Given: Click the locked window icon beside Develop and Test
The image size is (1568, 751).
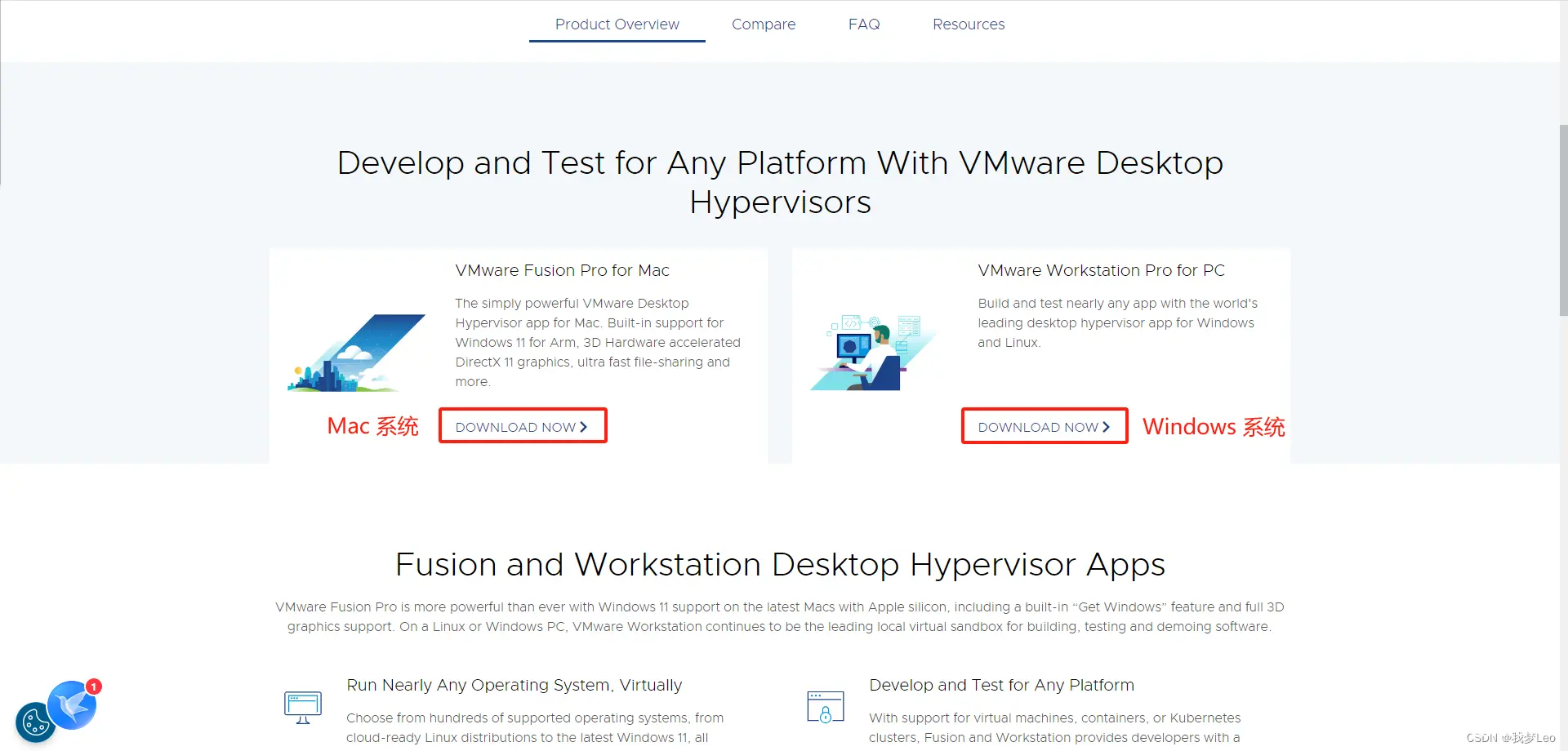Looking at the screenshot, I should tap(825, 707).
